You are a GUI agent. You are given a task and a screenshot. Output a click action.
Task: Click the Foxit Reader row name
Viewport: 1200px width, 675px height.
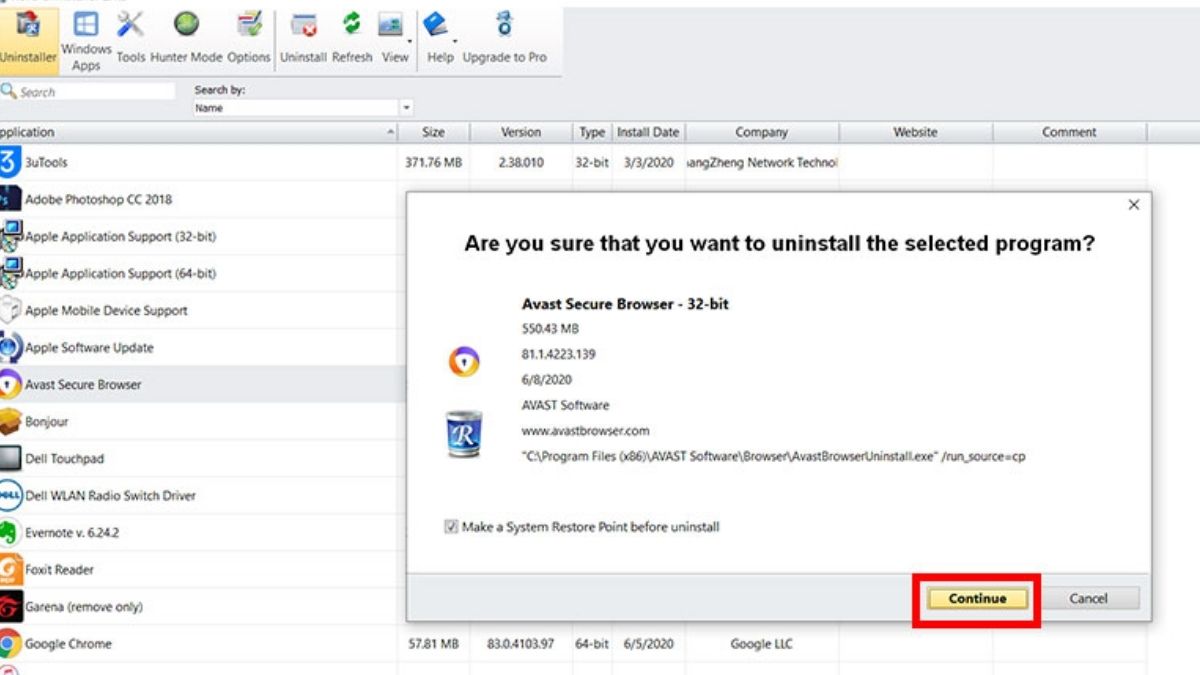(59, 569)
